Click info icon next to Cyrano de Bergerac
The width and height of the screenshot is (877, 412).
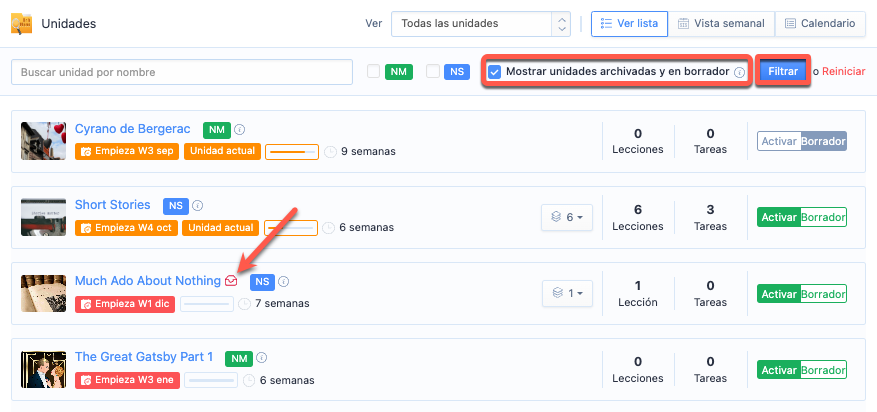[240, 130]
